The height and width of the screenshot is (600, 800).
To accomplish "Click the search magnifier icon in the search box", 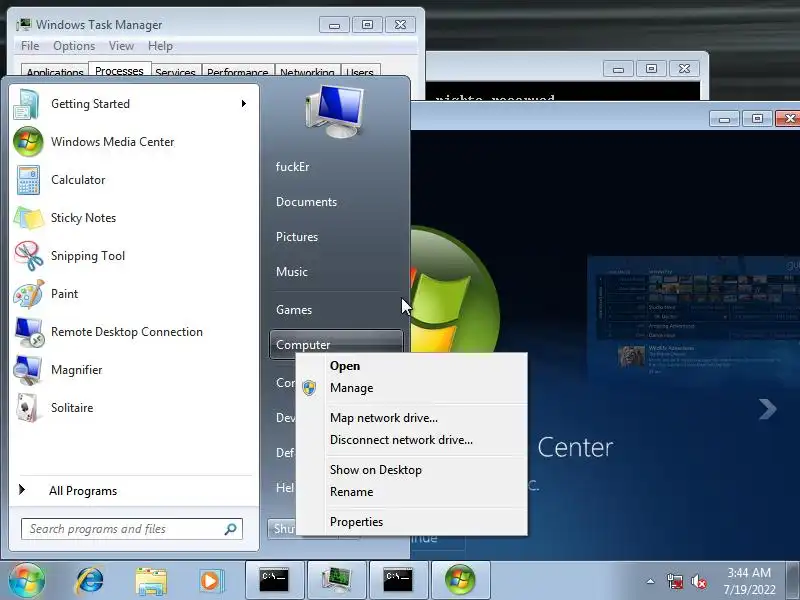I will coord(231,529).
